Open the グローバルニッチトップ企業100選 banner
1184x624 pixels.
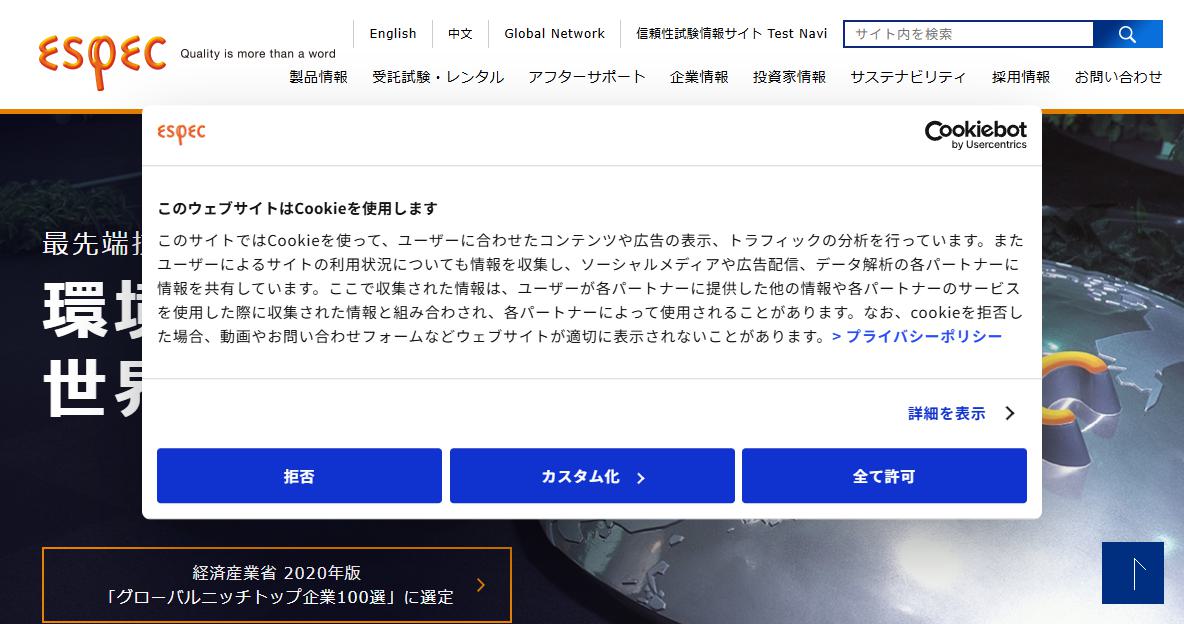(277, 585)
